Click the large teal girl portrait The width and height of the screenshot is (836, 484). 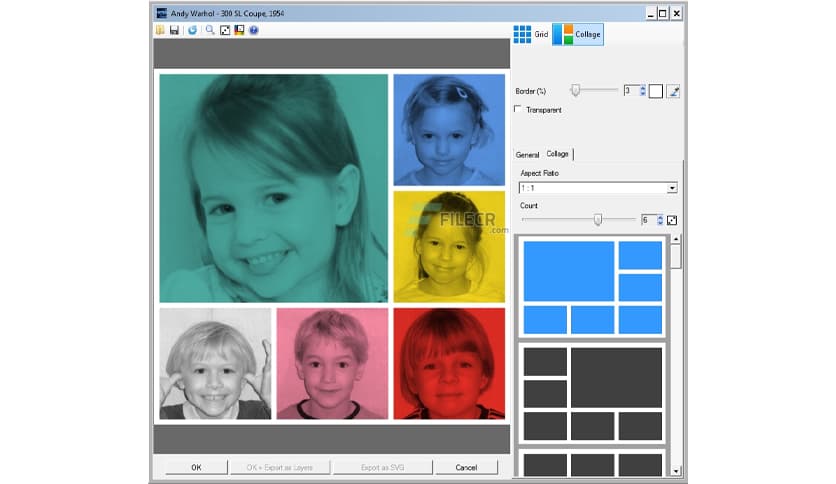274,188
